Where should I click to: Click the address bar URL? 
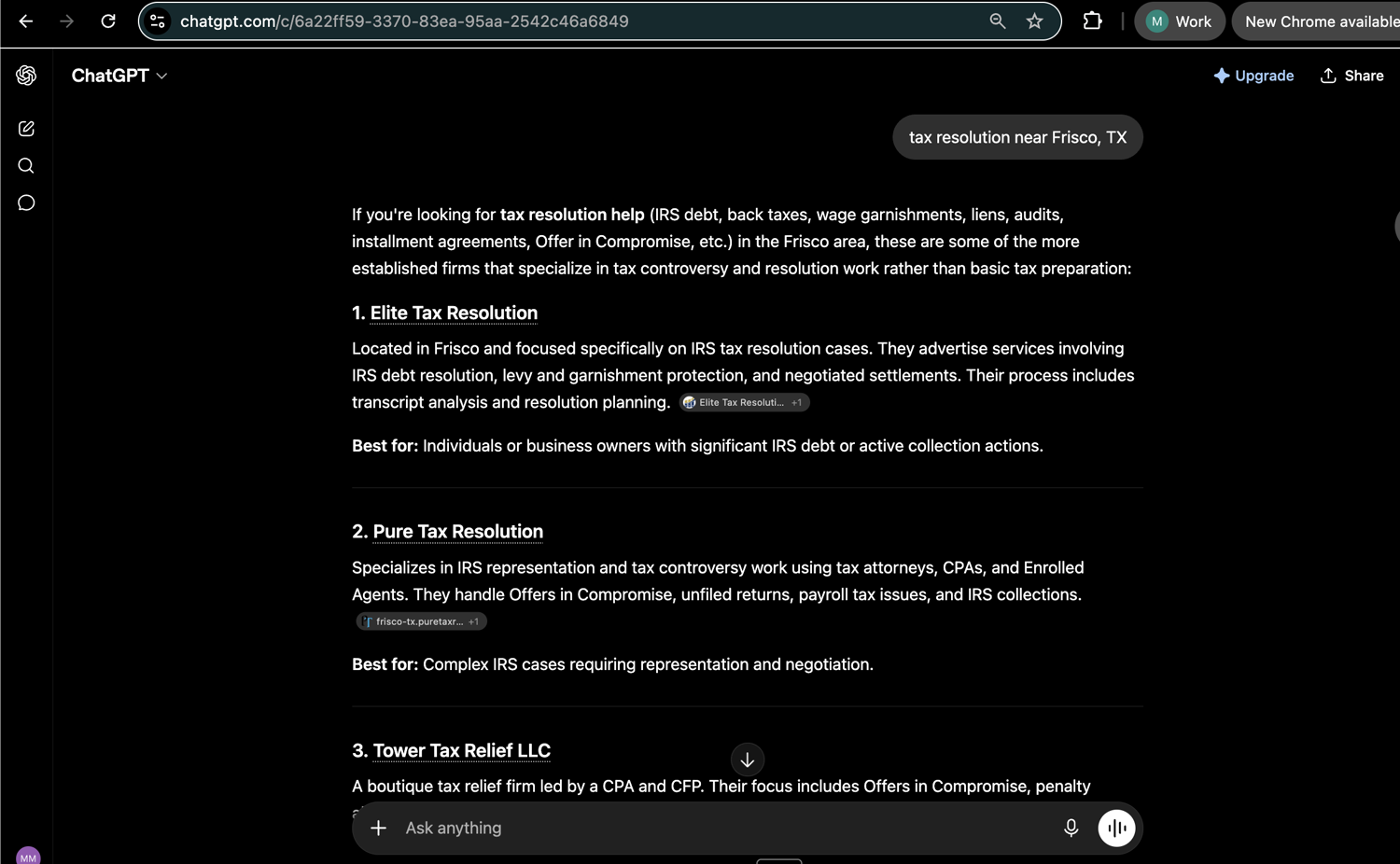click(404, 21)
